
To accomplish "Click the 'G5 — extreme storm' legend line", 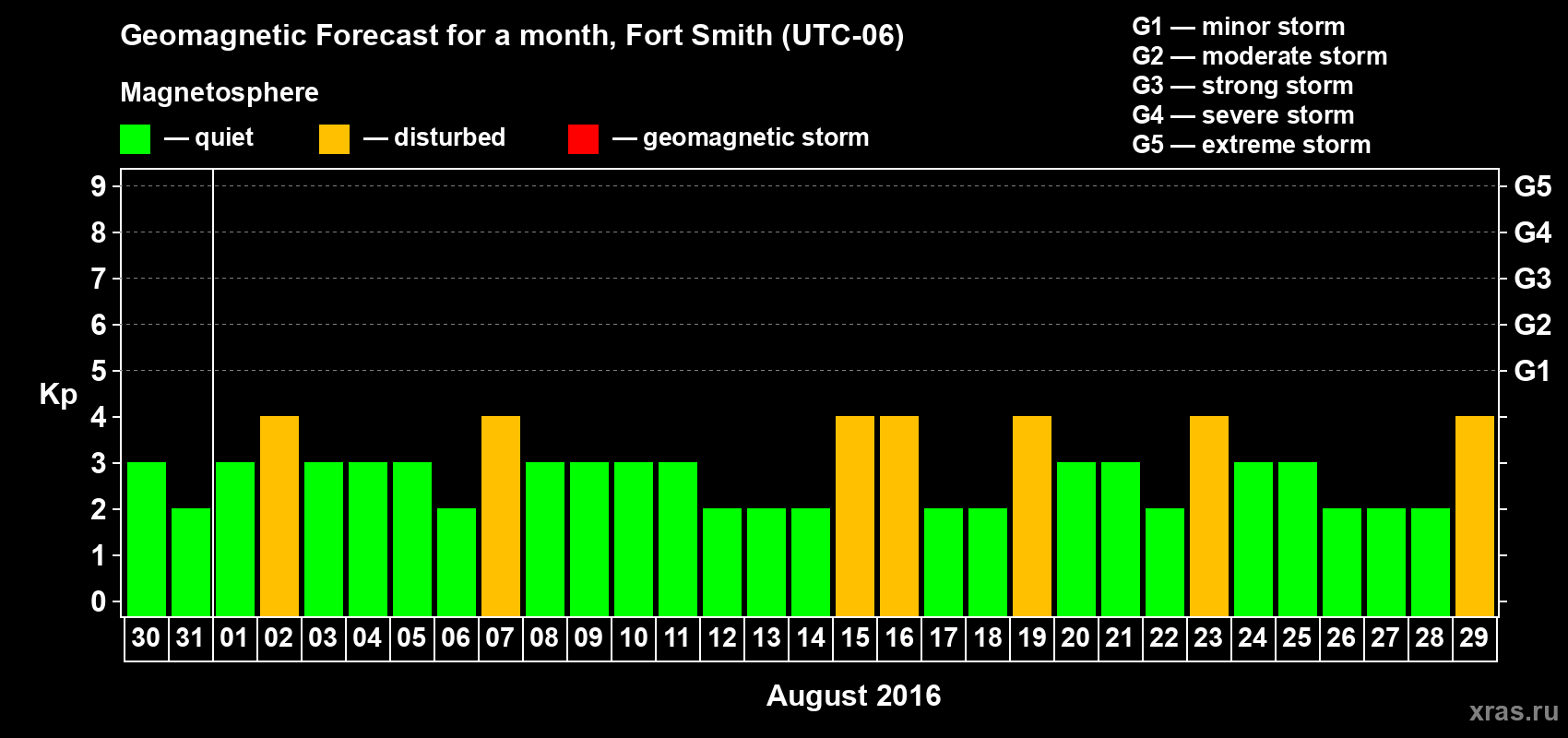I will click(x=1252, y=145).
